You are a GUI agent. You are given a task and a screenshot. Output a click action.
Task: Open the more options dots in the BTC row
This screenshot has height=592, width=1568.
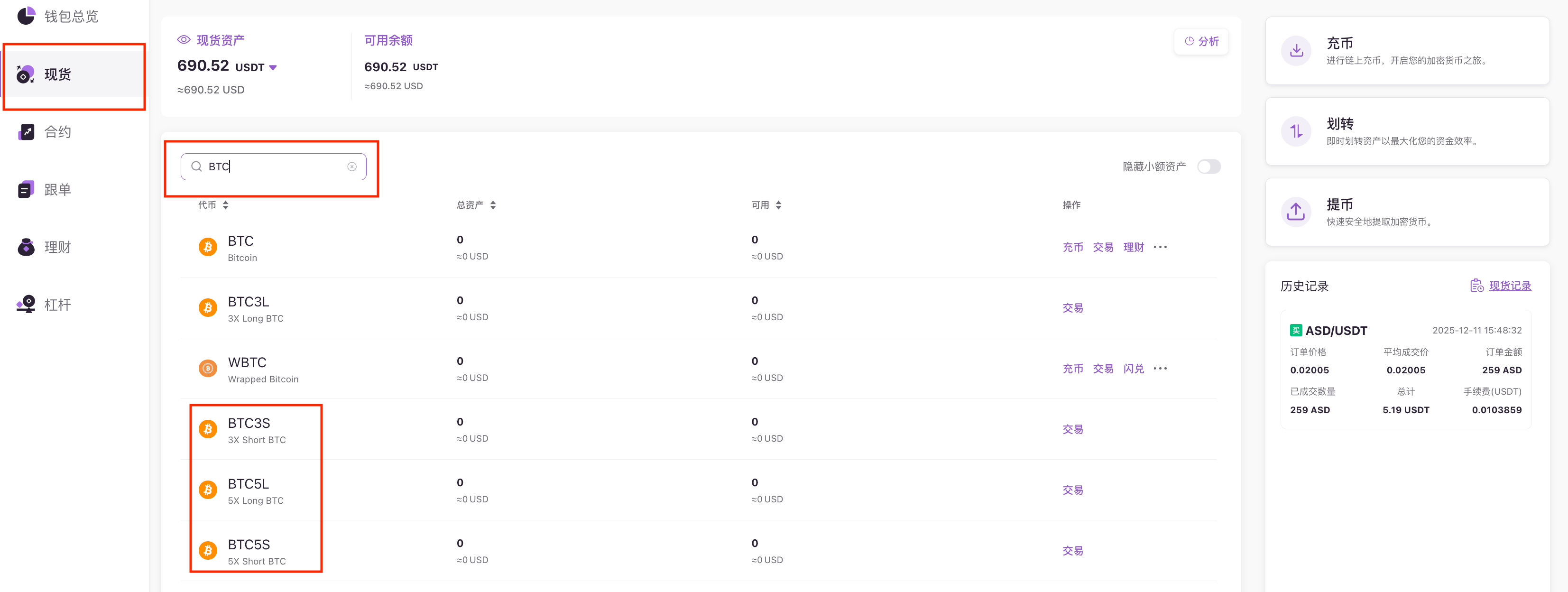click(1160, 247)
